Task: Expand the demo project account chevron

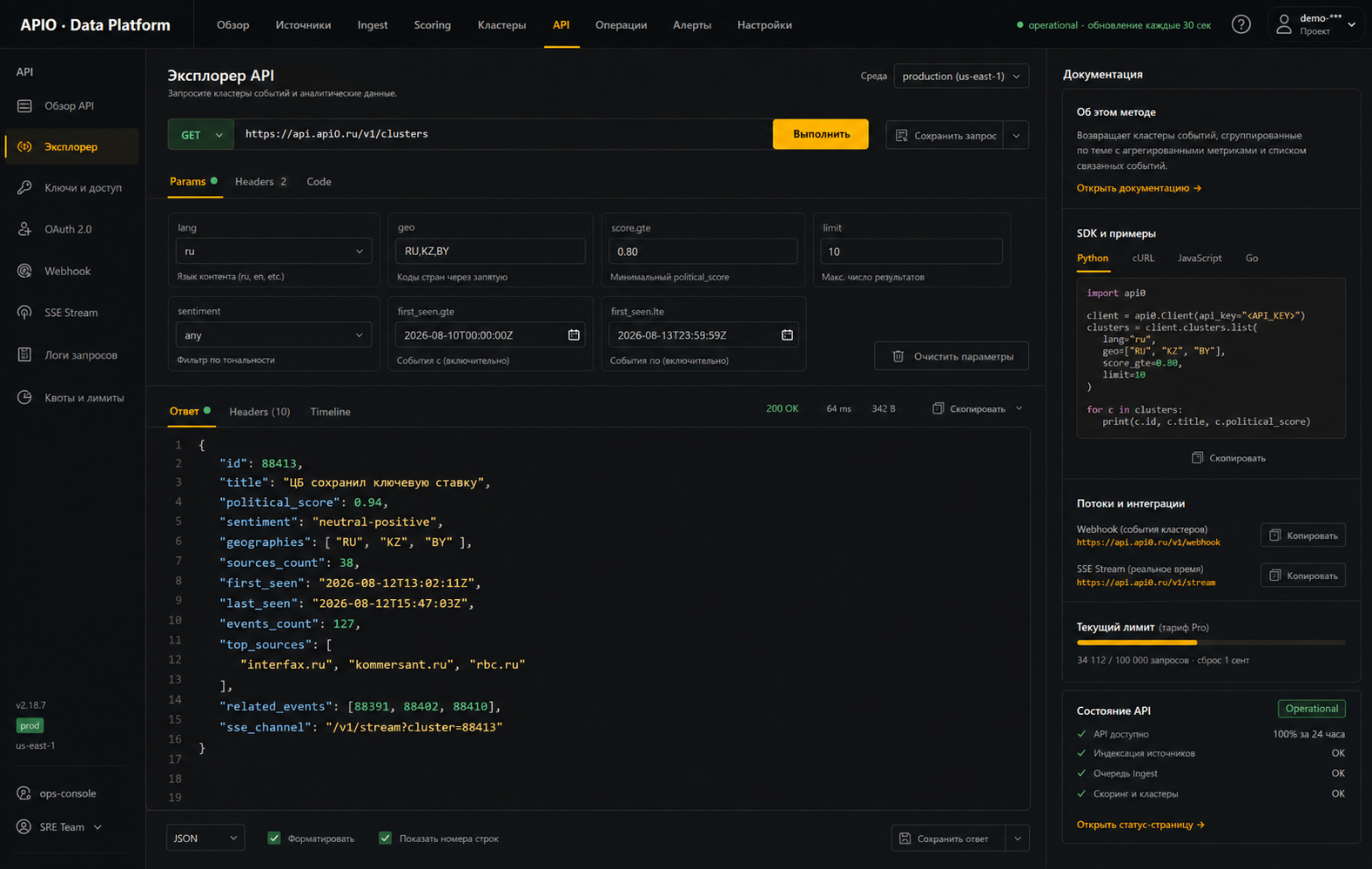Action: click(1351, 25)
